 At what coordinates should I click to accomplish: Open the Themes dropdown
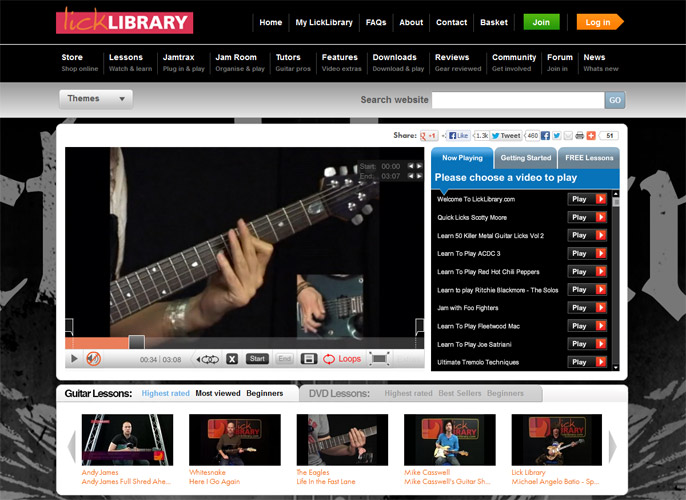(96, 99)
